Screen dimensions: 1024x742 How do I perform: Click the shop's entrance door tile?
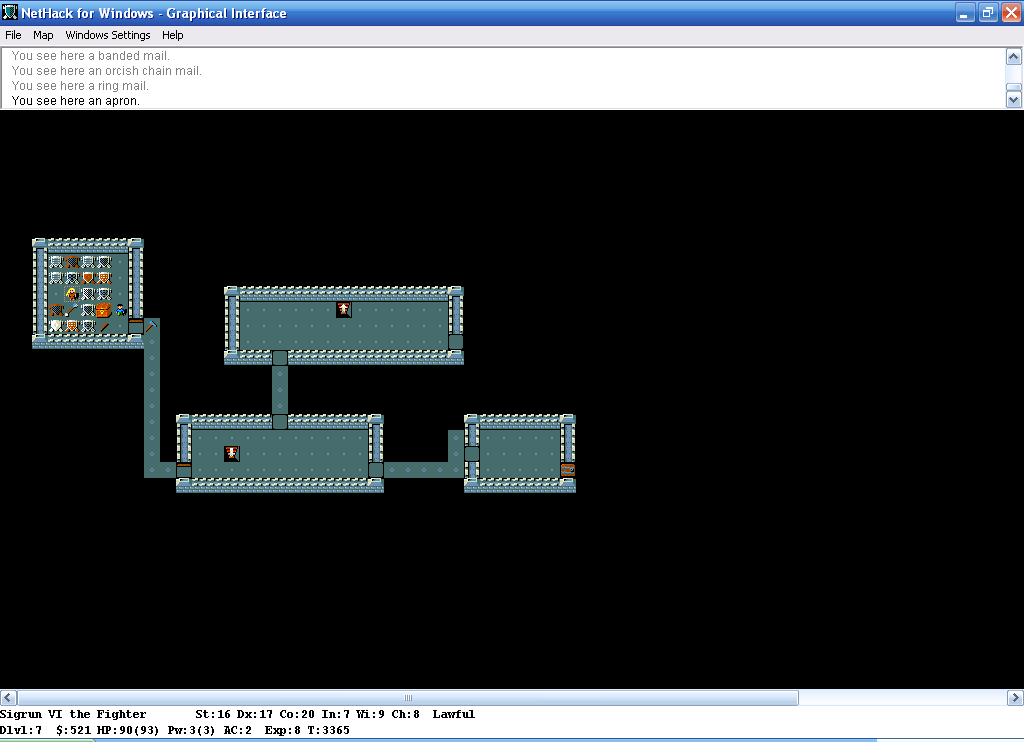(x=136, y=325)
